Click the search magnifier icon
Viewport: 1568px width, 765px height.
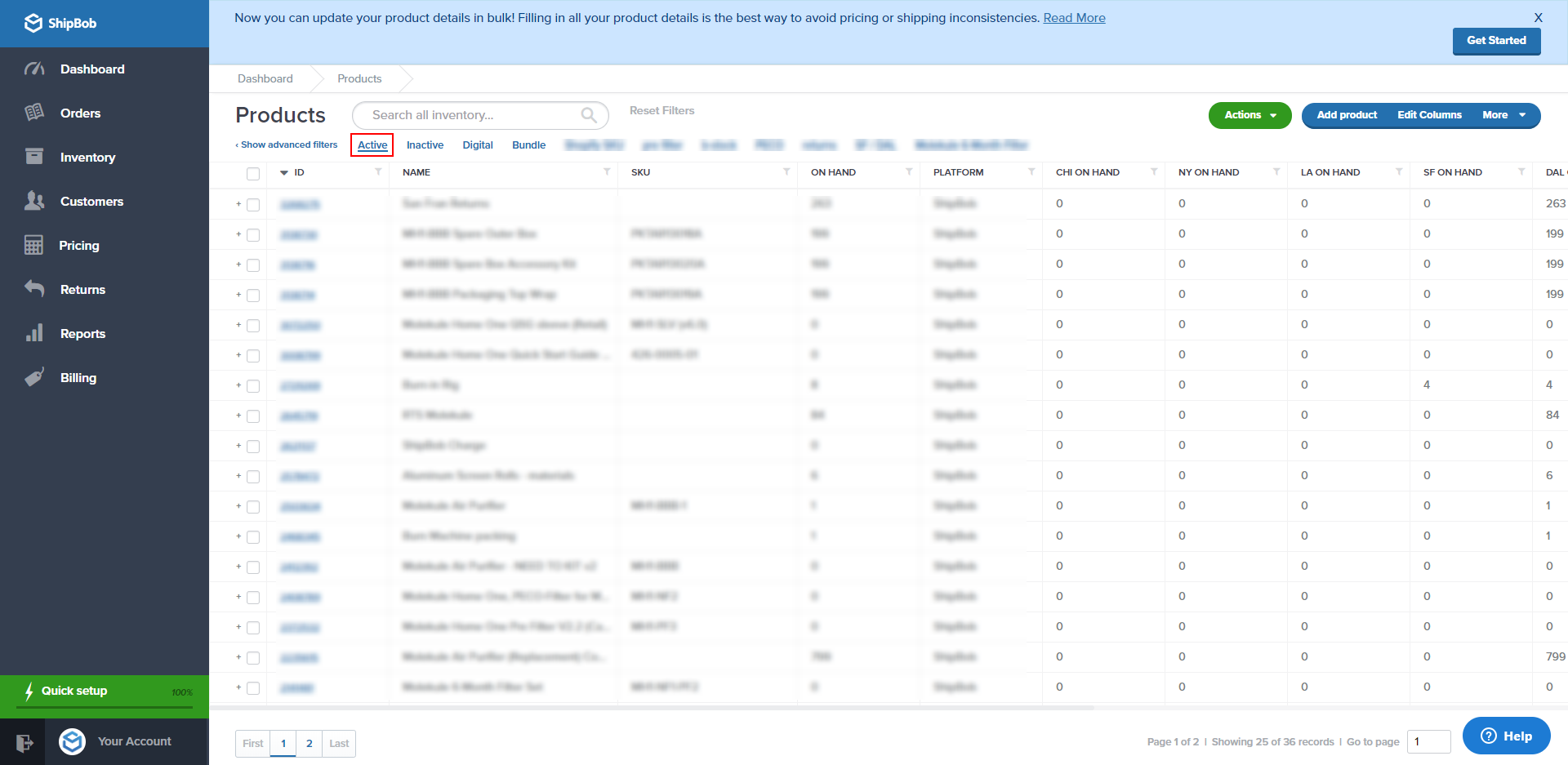588,115
